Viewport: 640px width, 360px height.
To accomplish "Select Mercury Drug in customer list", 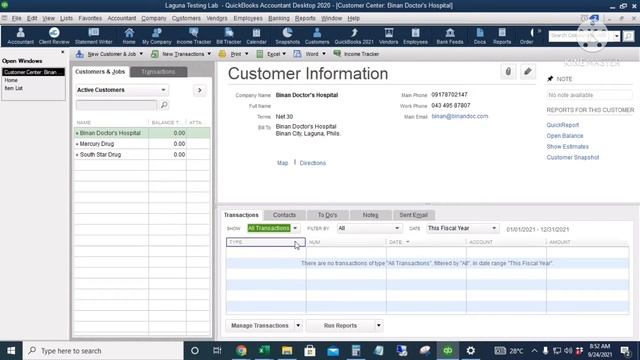I will 142,144.
